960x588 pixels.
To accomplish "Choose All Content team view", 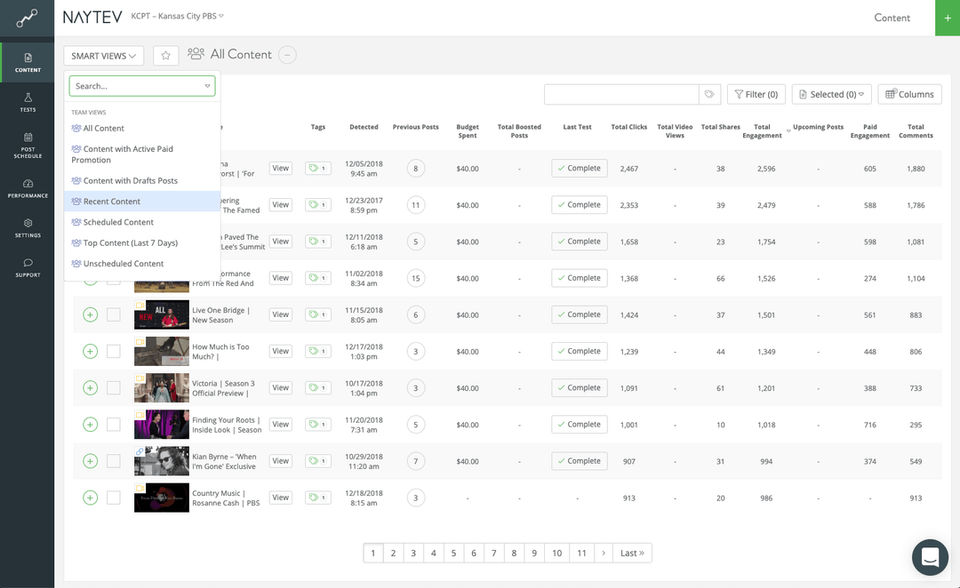I will [142, 129].
